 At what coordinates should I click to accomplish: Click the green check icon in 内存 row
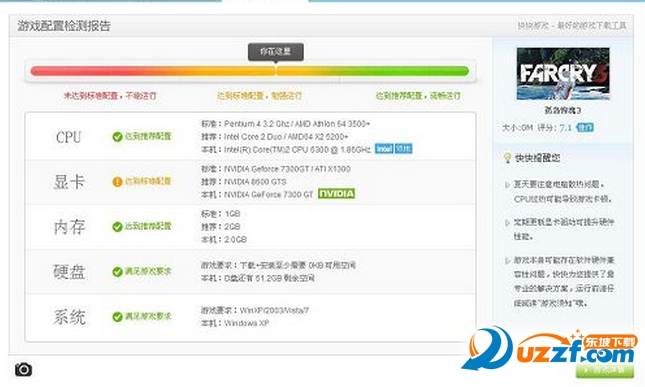117,227
